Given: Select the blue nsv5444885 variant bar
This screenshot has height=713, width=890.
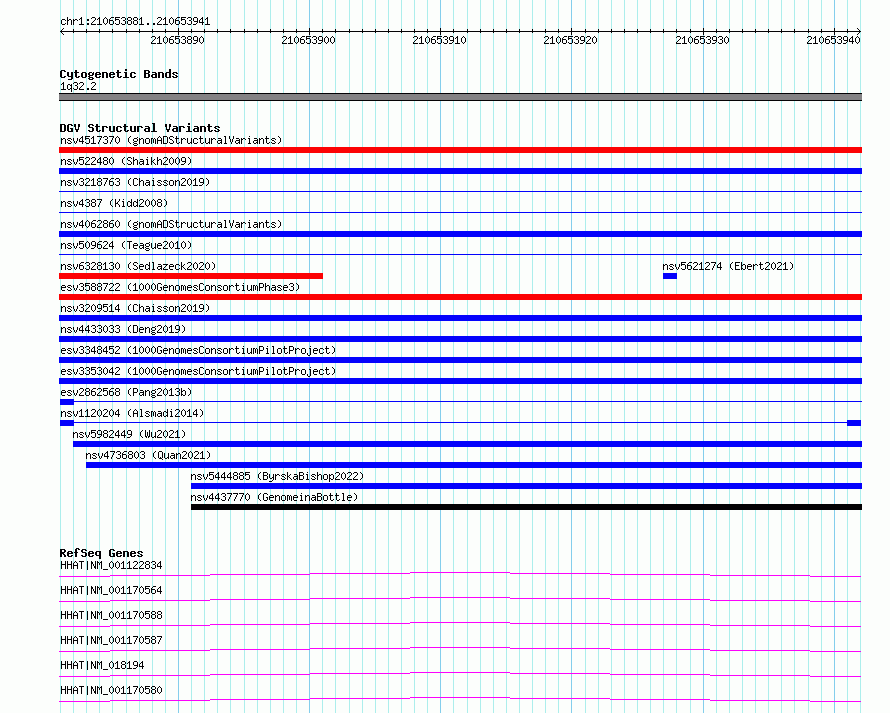Looking at the screenshot, I should pos(526,486).
